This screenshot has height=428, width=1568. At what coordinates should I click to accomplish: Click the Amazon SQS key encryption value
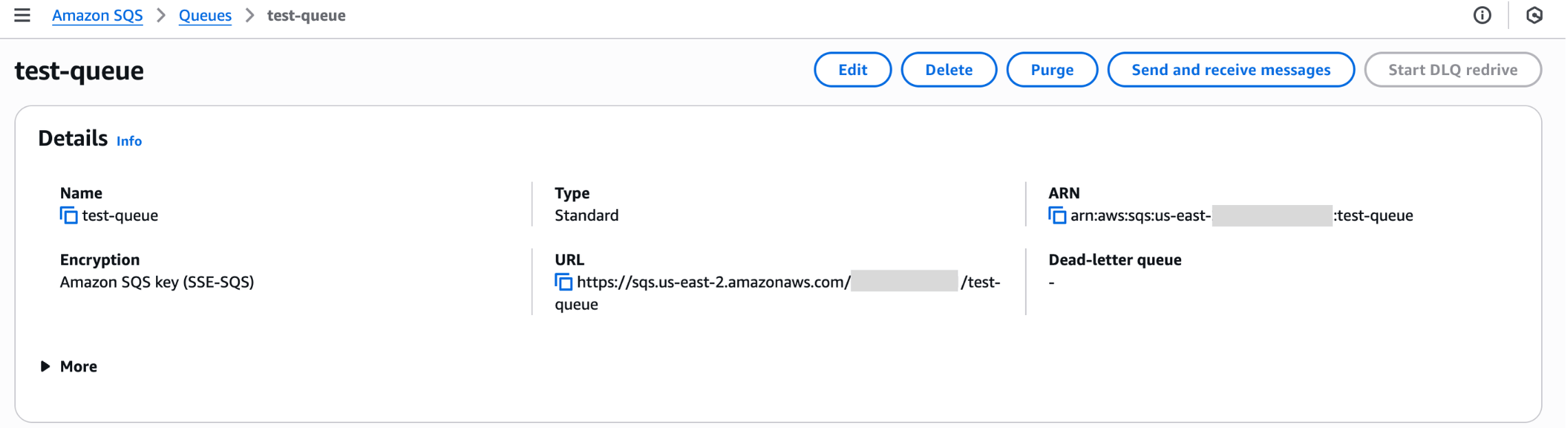point(157,282)
